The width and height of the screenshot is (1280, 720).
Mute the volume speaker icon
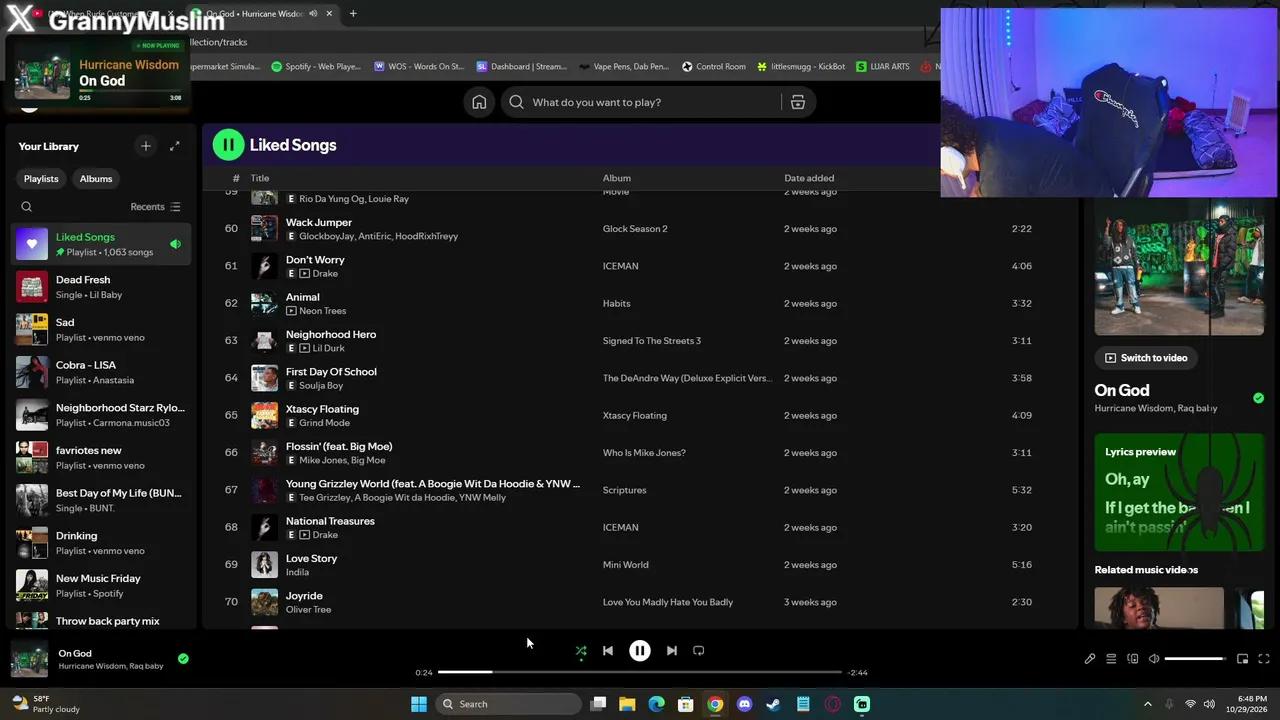[x=1154, y=659]
